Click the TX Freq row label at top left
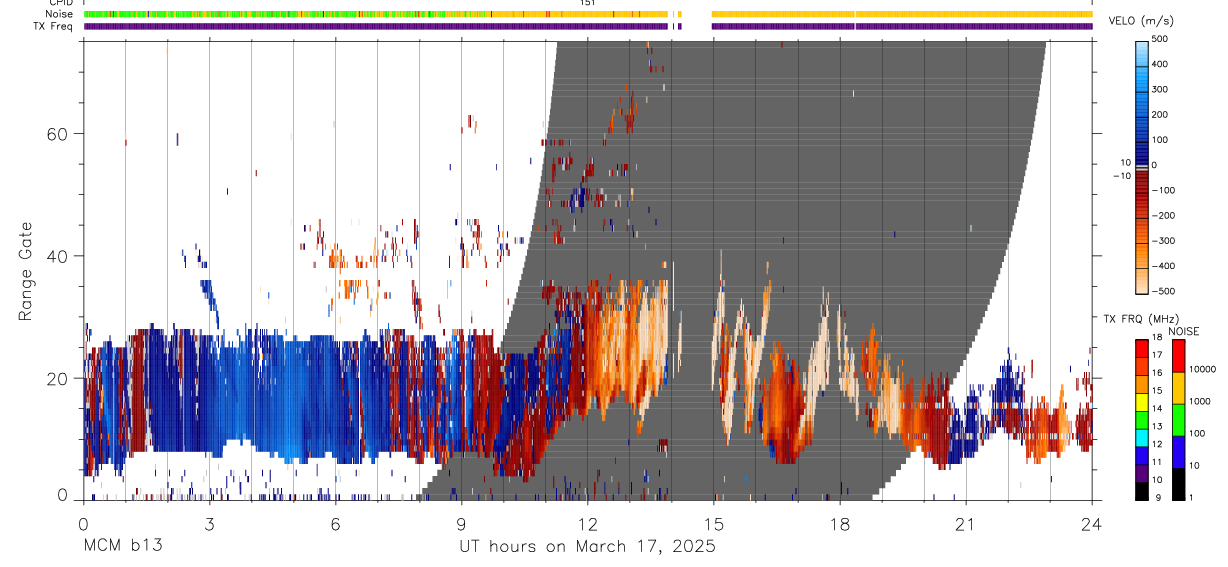This screenshot has width=1228, height=567. pyautogui.click(x=53, y=26)
